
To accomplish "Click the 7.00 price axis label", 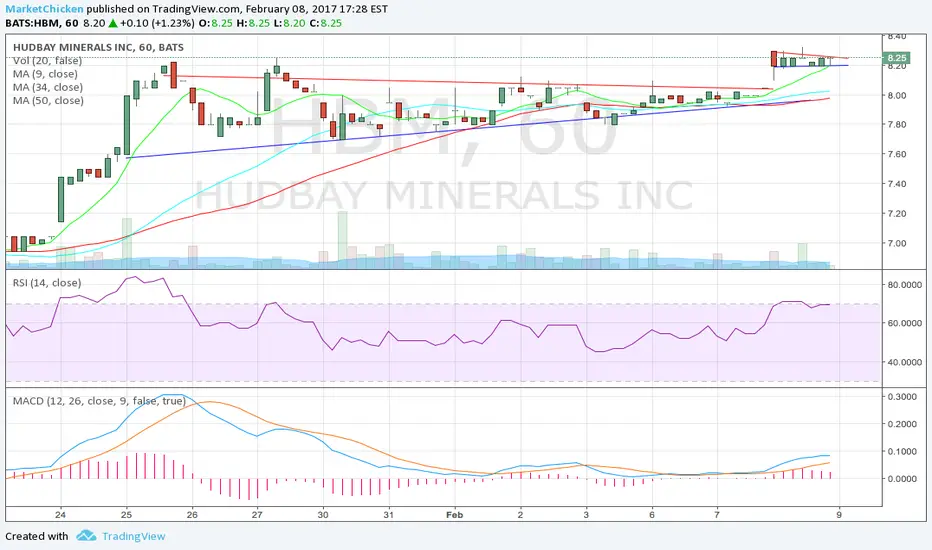I will (x=896, y=243).
